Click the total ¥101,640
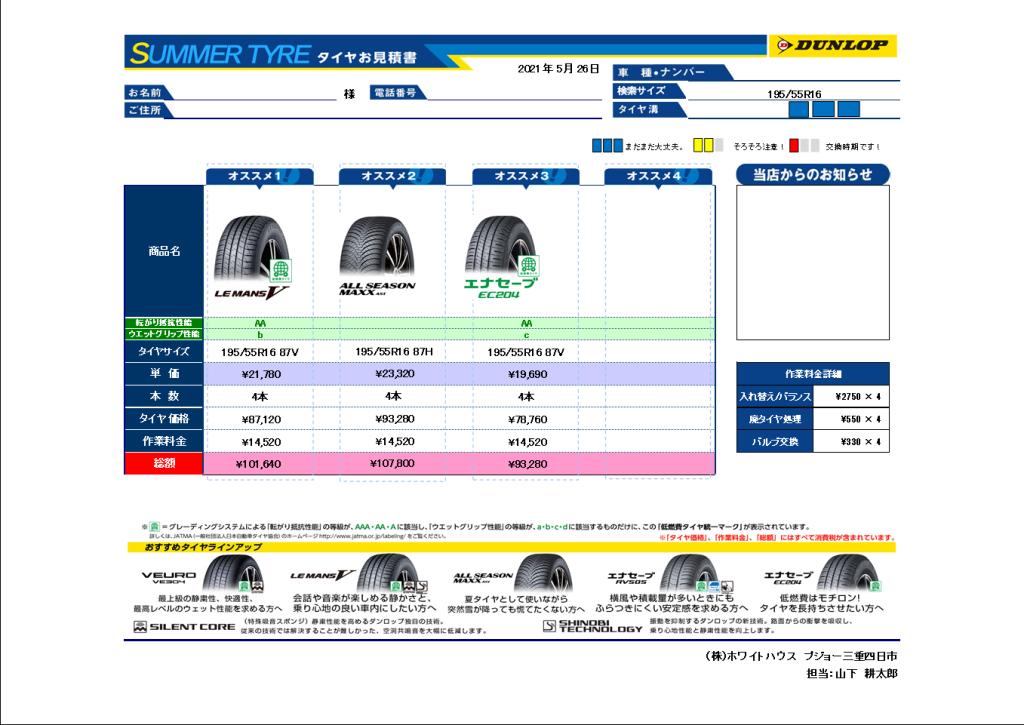1024x725 pixels. pyautogui.click(x=259, y=464)
